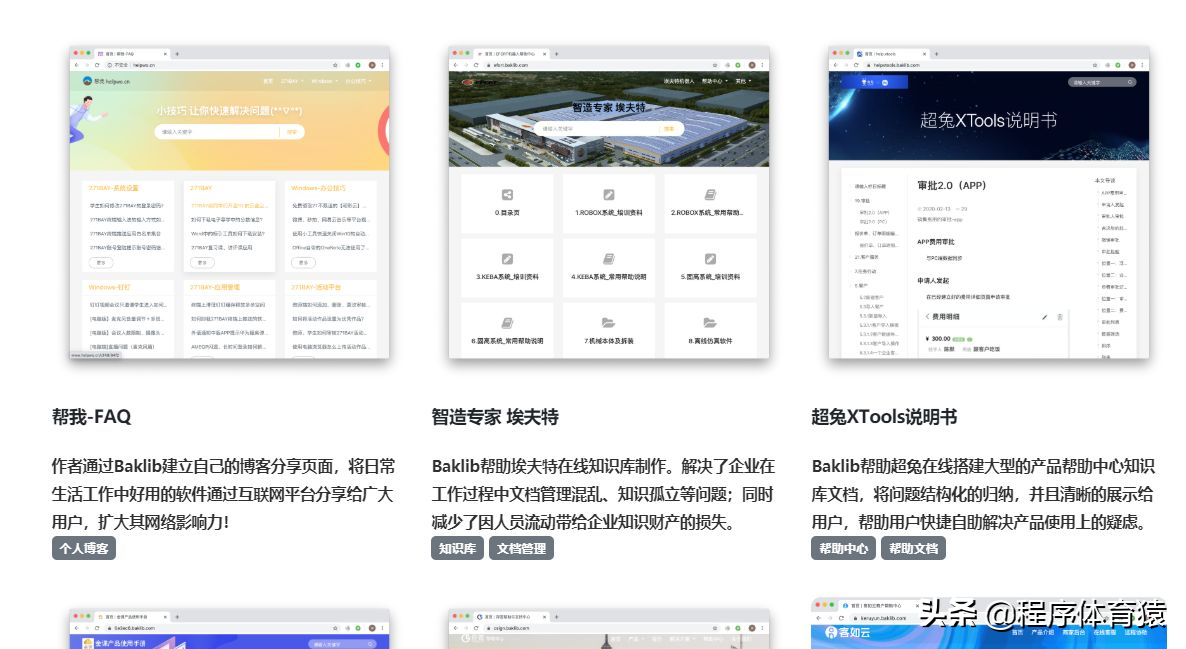Click description starting 作者通过Baklib建立
Viewport: 1186px width, 649px height.
click(223, 494)
